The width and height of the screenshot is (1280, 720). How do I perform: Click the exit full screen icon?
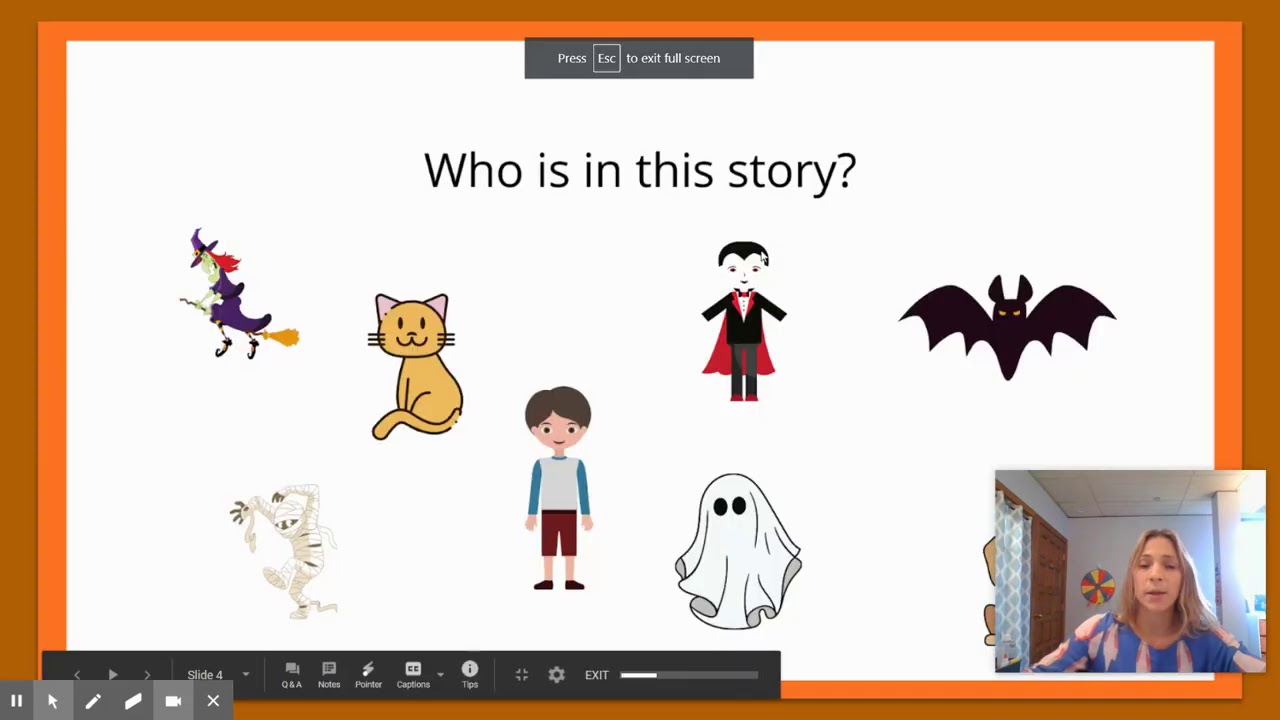pyautogui.click(x=522, y=675)
